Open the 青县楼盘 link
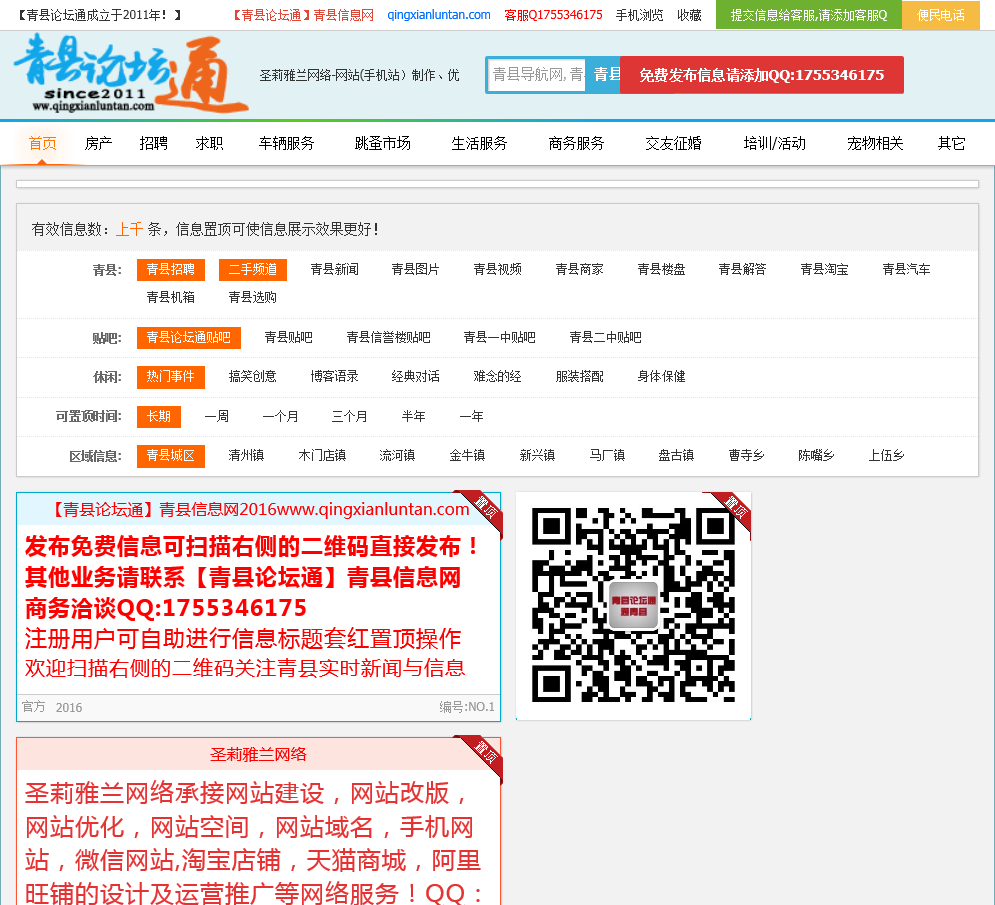995x905 pixels. click(x=661, y=270)
